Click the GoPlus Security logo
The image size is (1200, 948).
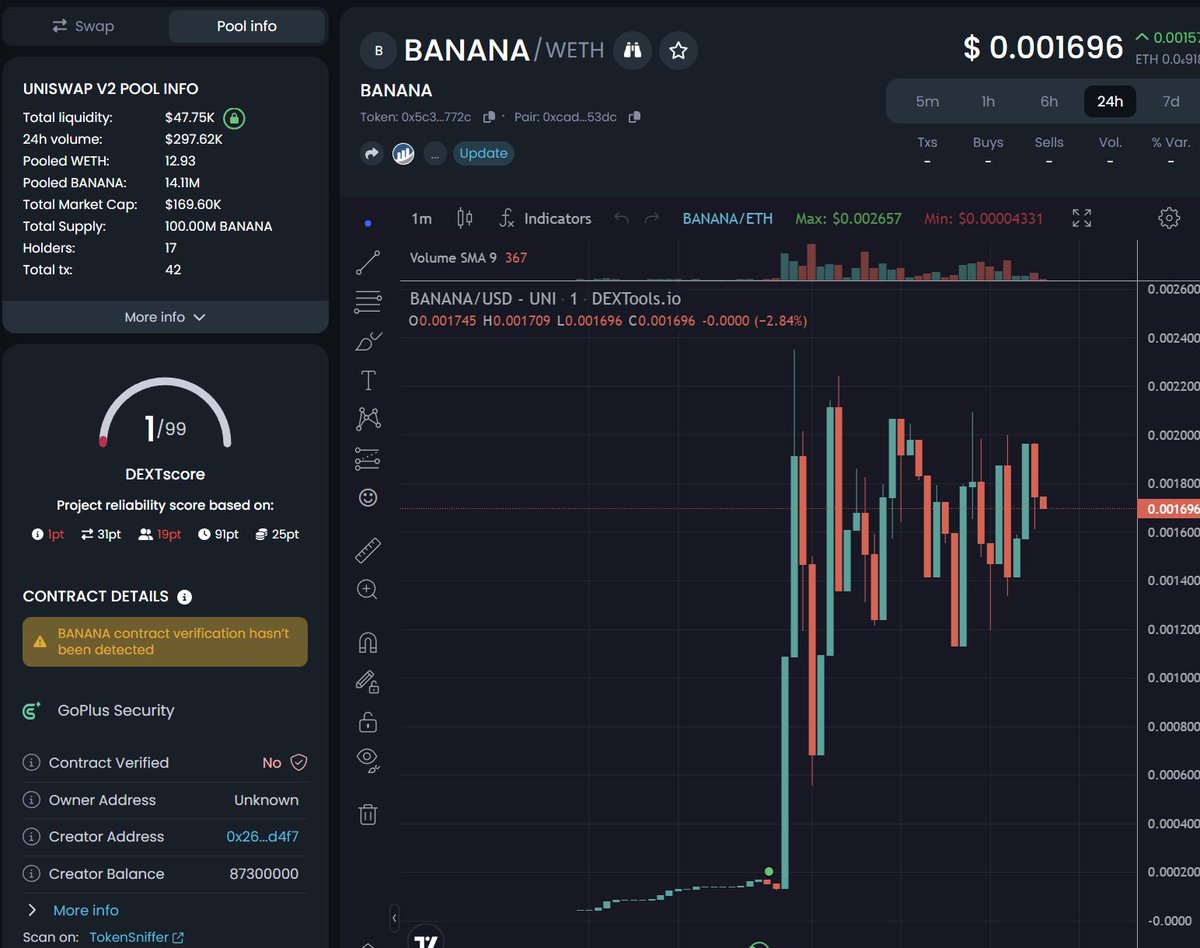tap(32, 711)
